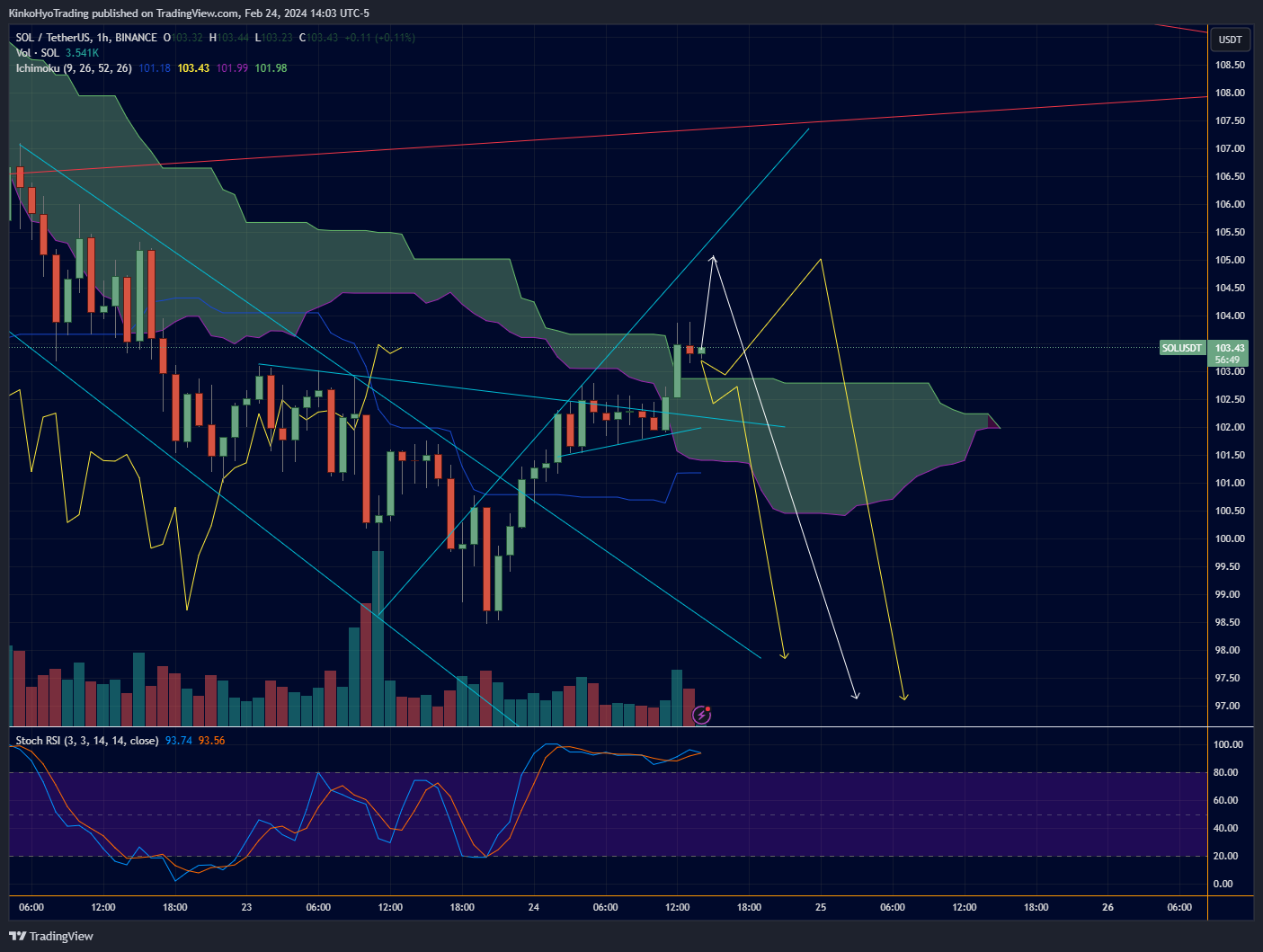This screenshot has height=952, width=1263.
Task: Click the Stoch RSI value 93.56
Action: (x=212, y=741)
